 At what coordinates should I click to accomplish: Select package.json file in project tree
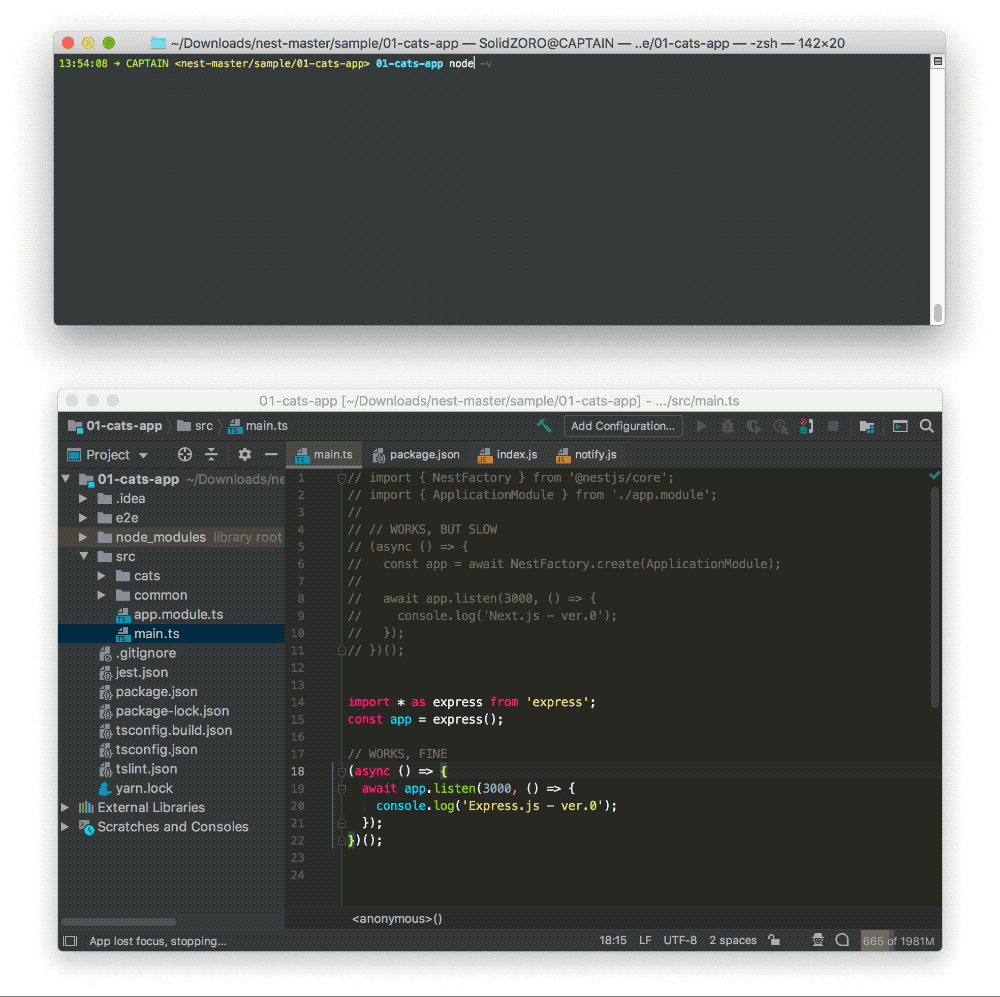(x=149, y=691)
